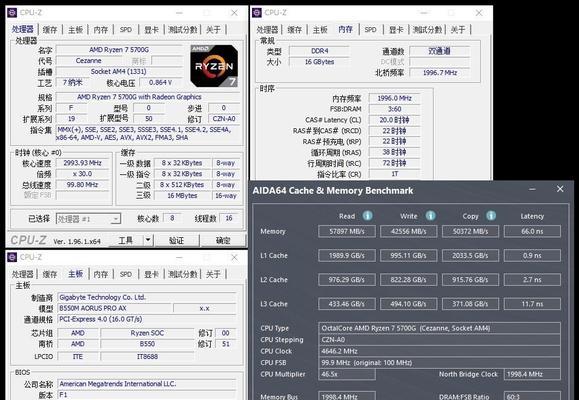Screen dimensions: 579x400
Task: Click the Socket AM4 (1331) value
Action: pos(119,71)
